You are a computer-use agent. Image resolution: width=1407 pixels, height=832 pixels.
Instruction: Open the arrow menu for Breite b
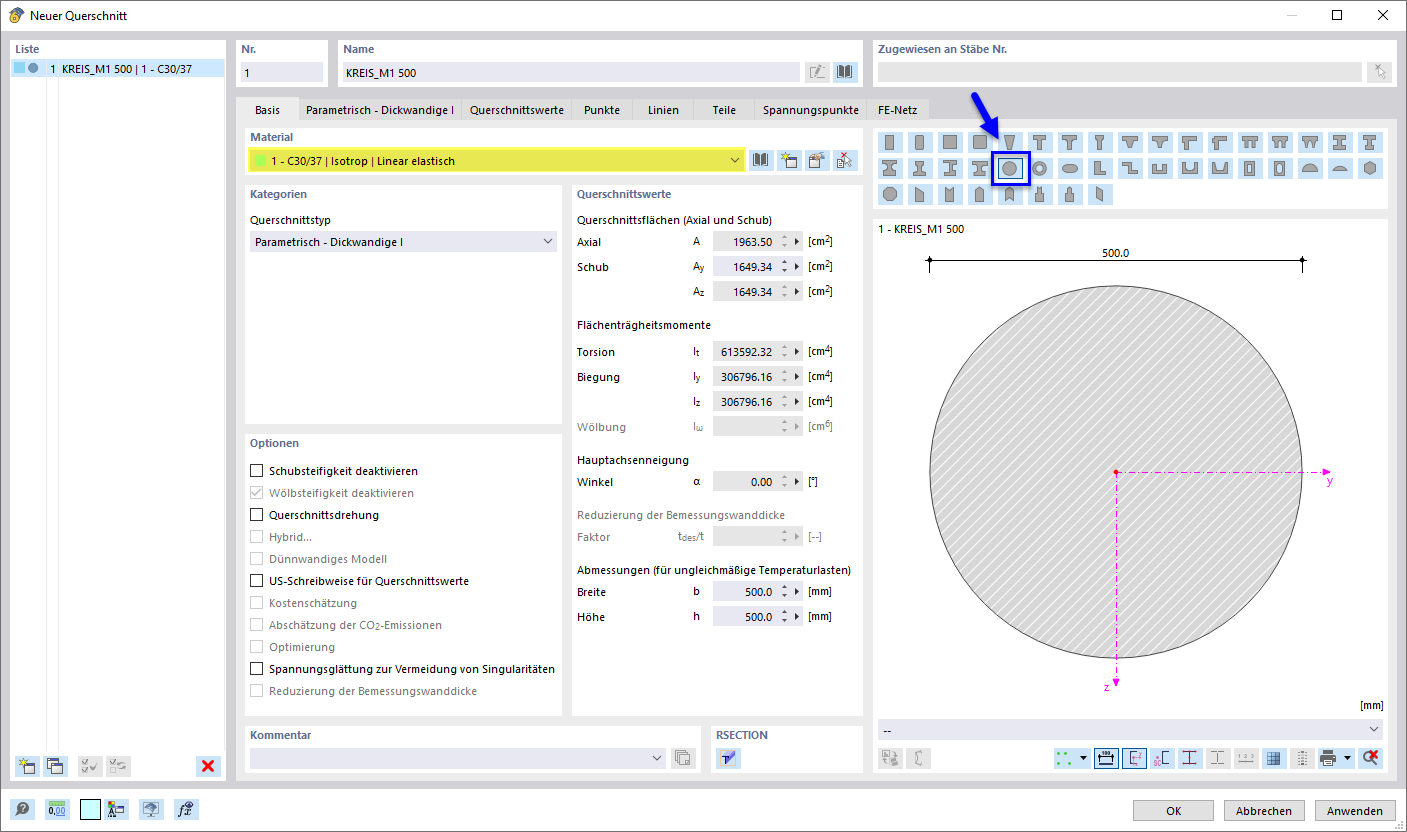[x=798, y=592]
